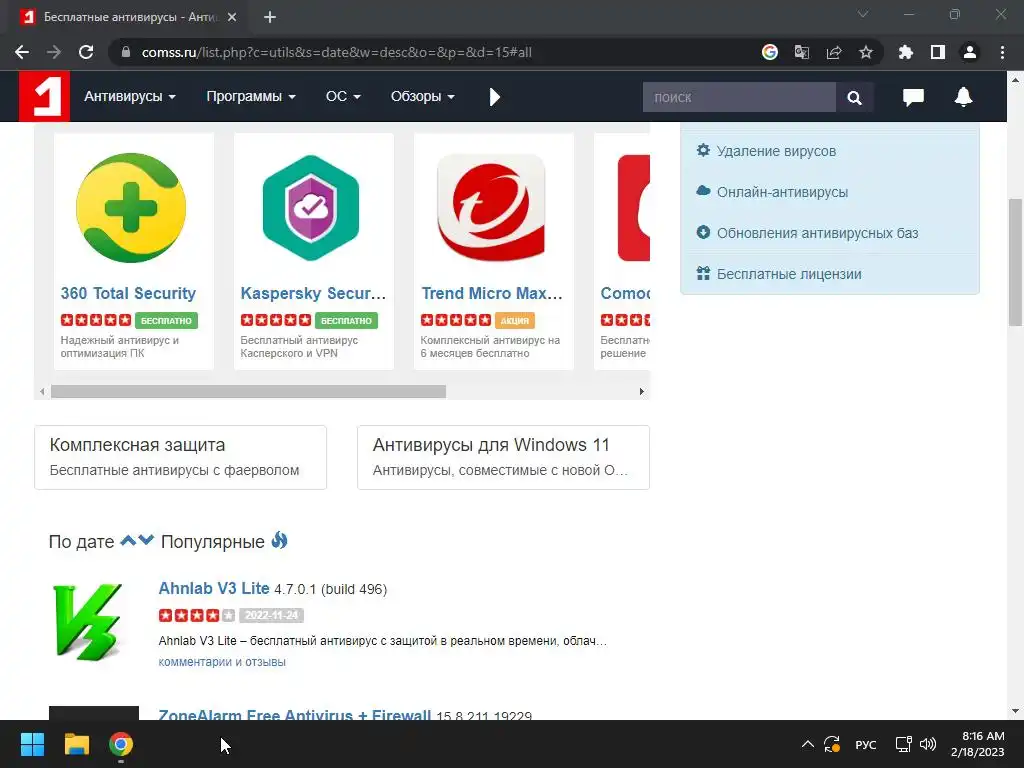
Task: Open the Программы dropdown menu
Action: [x=251, y=97]
